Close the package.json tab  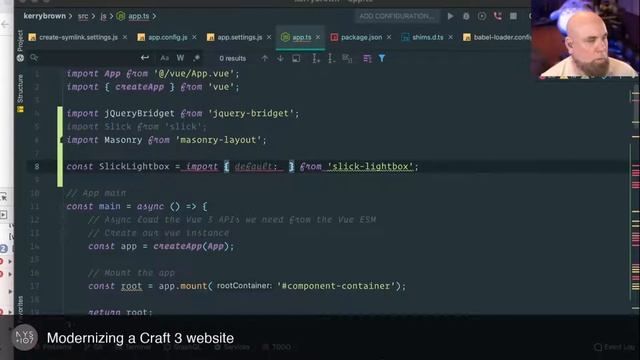tap(389, 37)
